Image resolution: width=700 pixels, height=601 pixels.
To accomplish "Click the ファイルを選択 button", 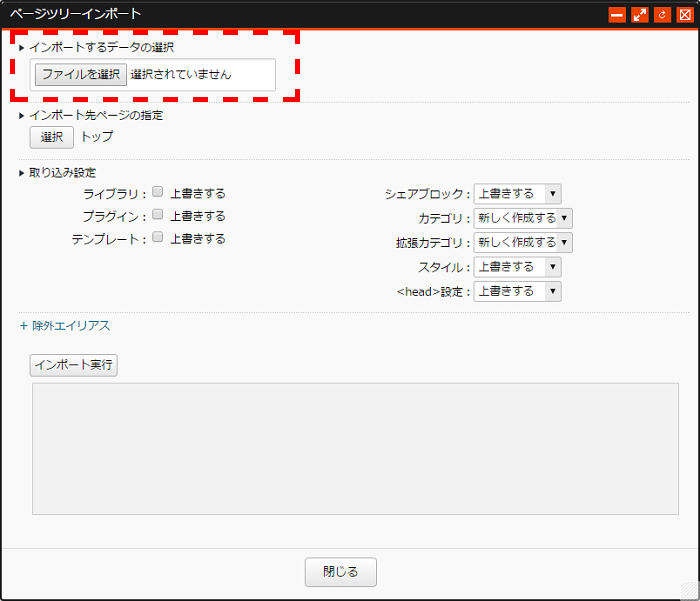I will (x=81, y=74).
